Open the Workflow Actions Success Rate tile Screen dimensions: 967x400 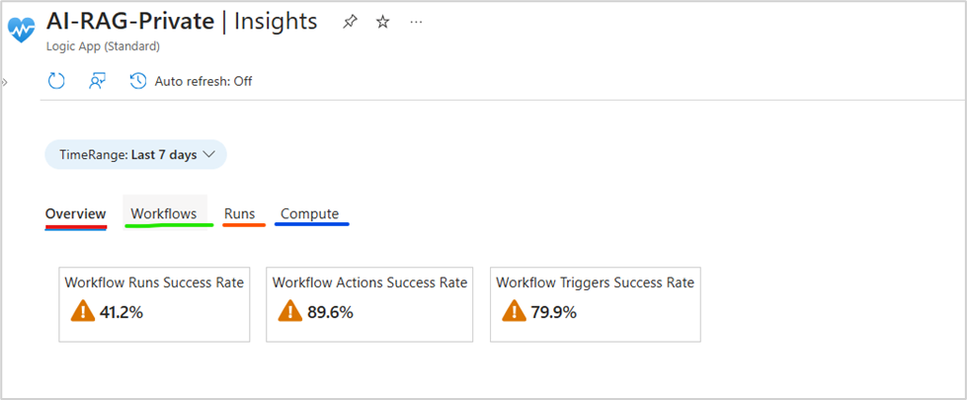[369, 304]
